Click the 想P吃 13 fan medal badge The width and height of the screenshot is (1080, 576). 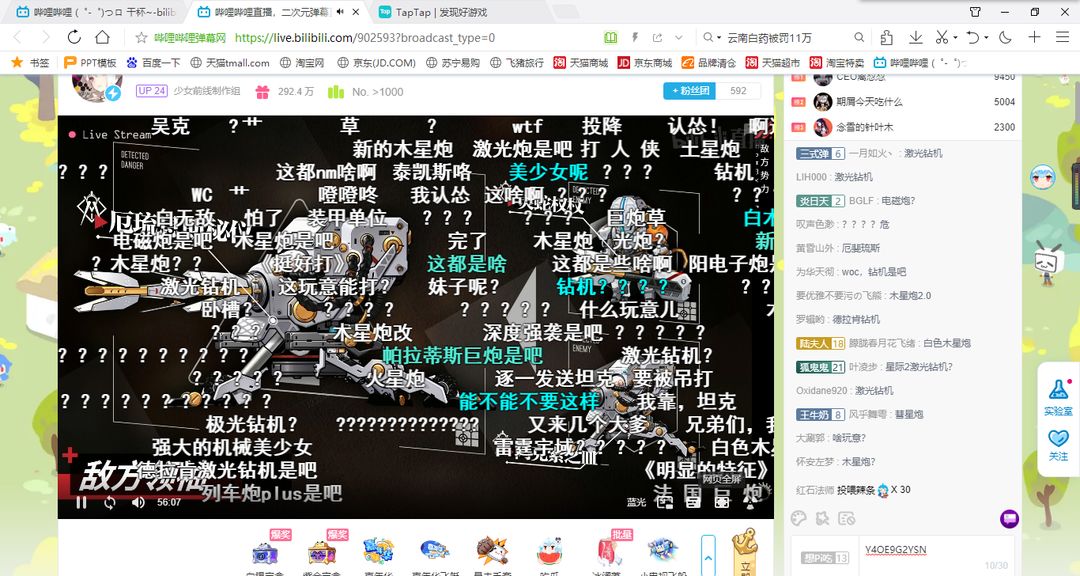[824, 557]
